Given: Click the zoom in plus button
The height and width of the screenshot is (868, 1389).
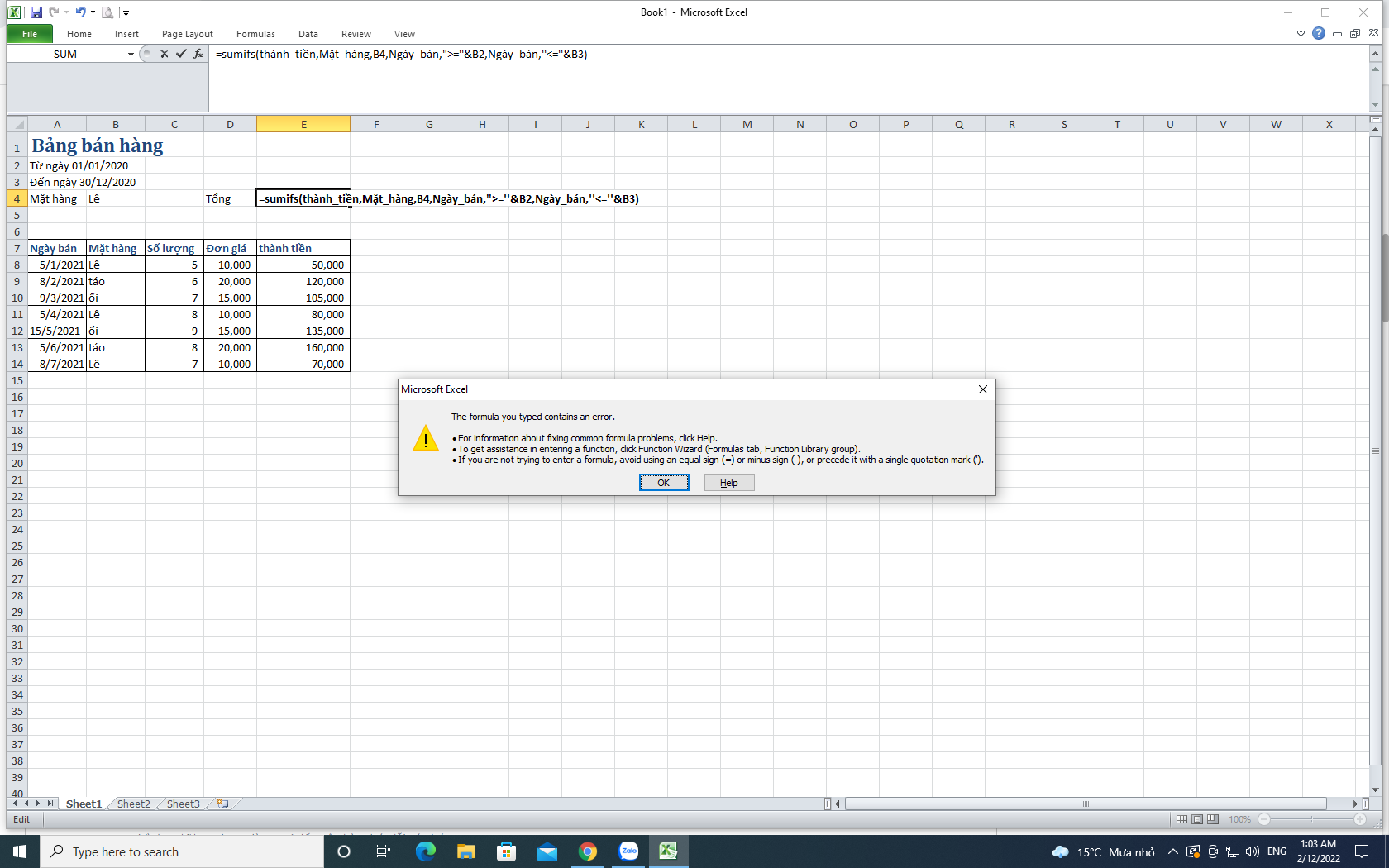Looking at the screenshot, I should click(1360, 819).
